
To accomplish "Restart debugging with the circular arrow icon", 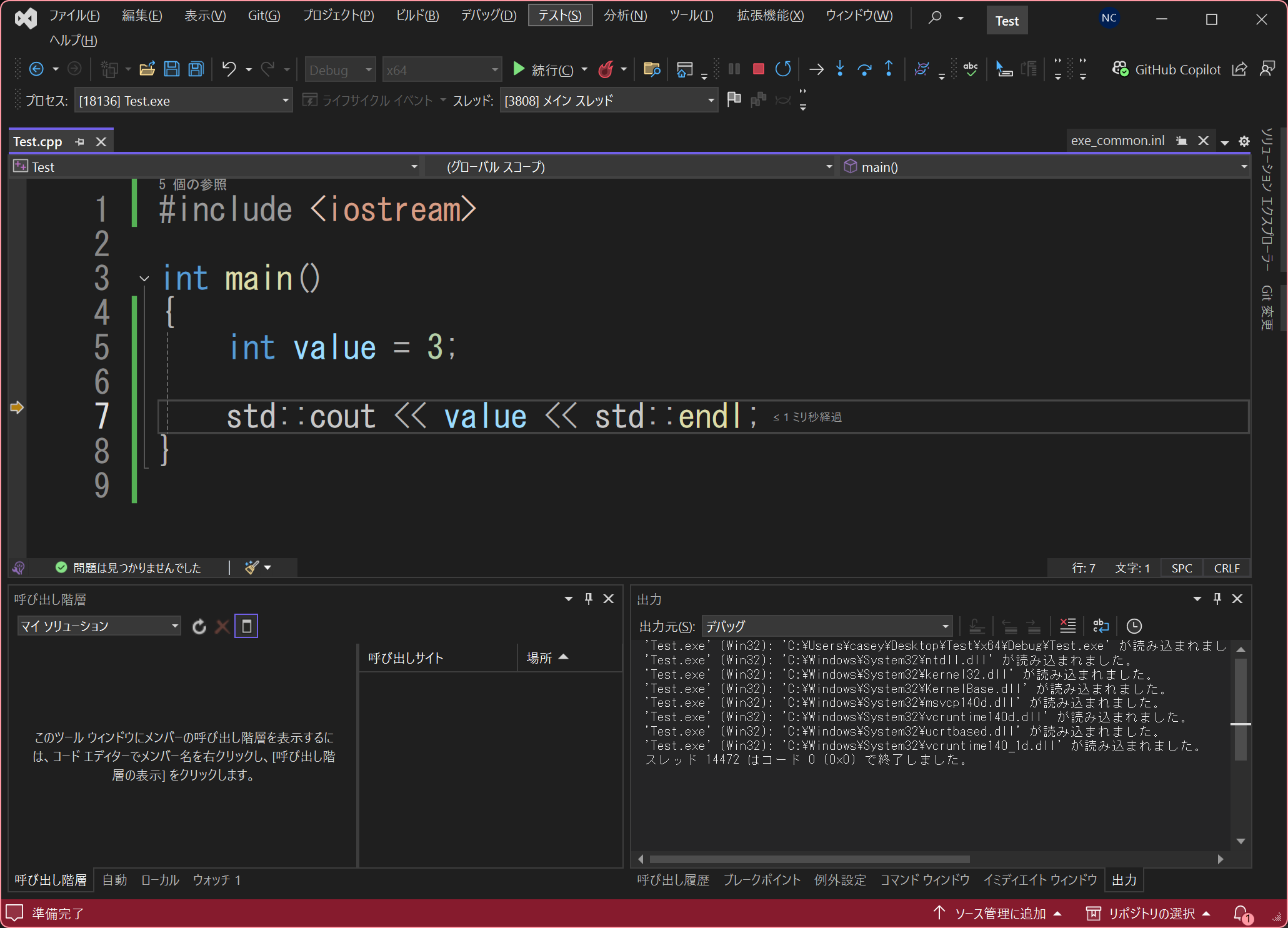I will click(x=783, y=69).
